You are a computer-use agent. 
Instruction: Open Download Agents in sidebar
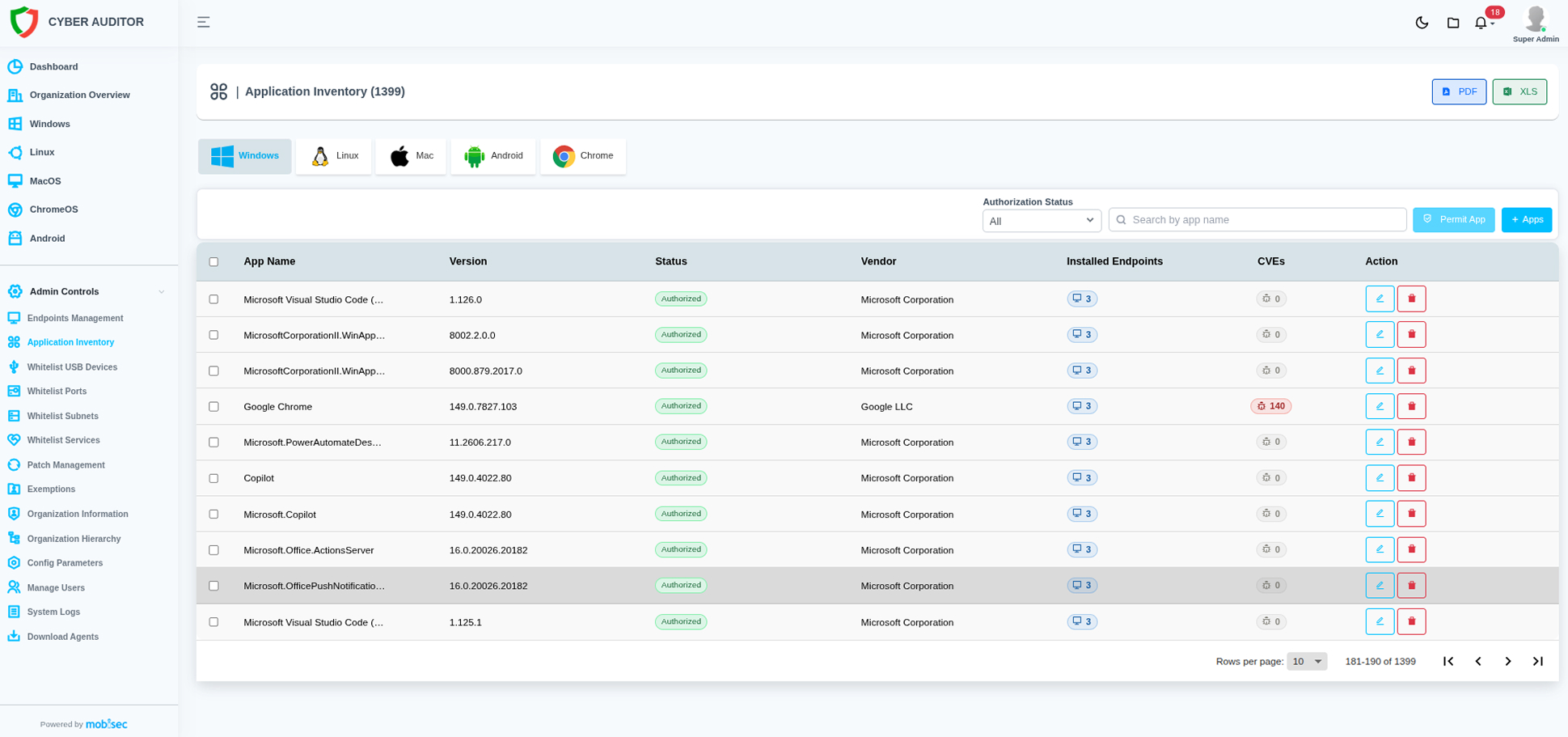point(62,637)
